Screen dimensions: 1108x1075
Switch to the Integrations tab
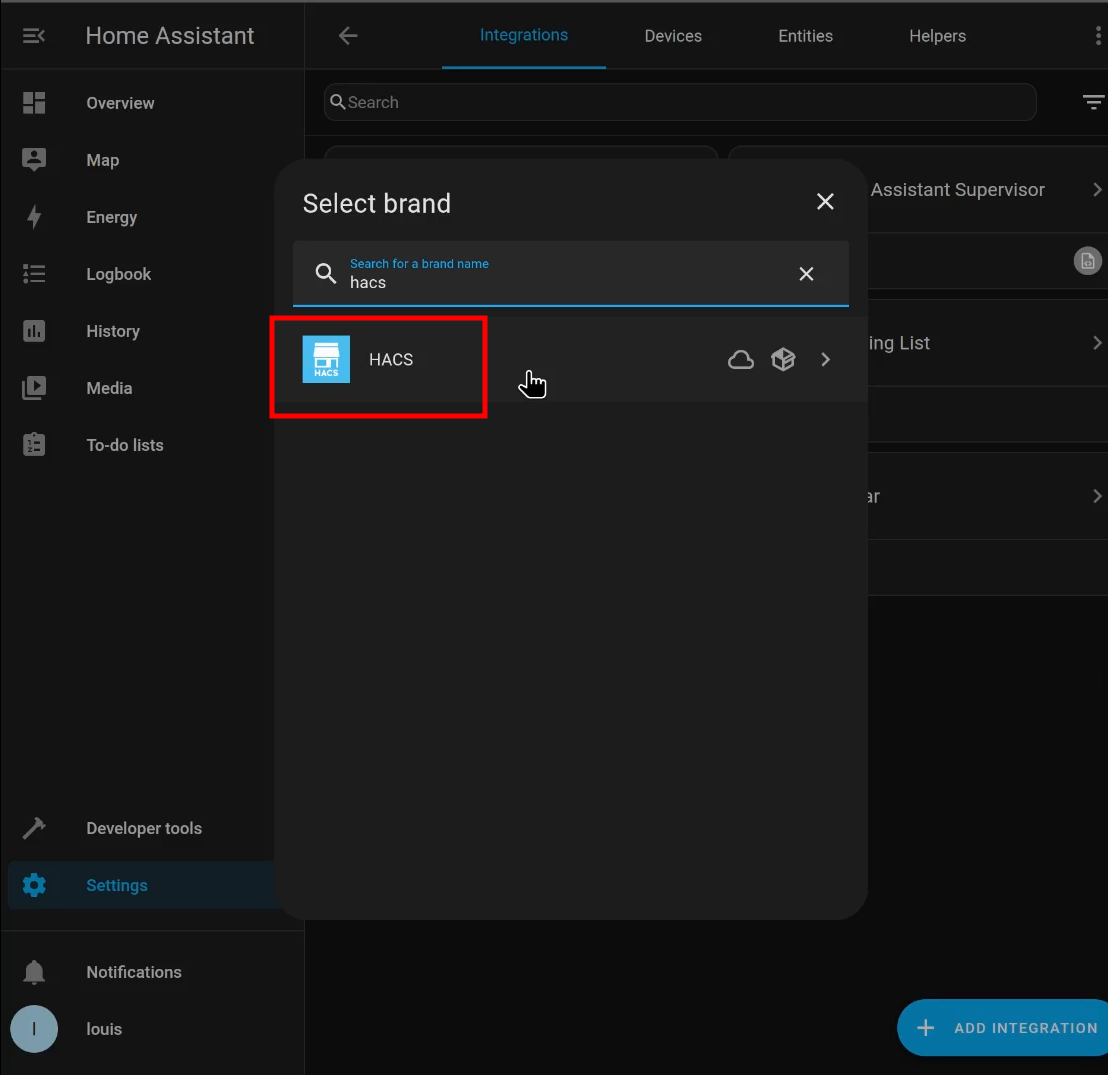click(524, 35)
